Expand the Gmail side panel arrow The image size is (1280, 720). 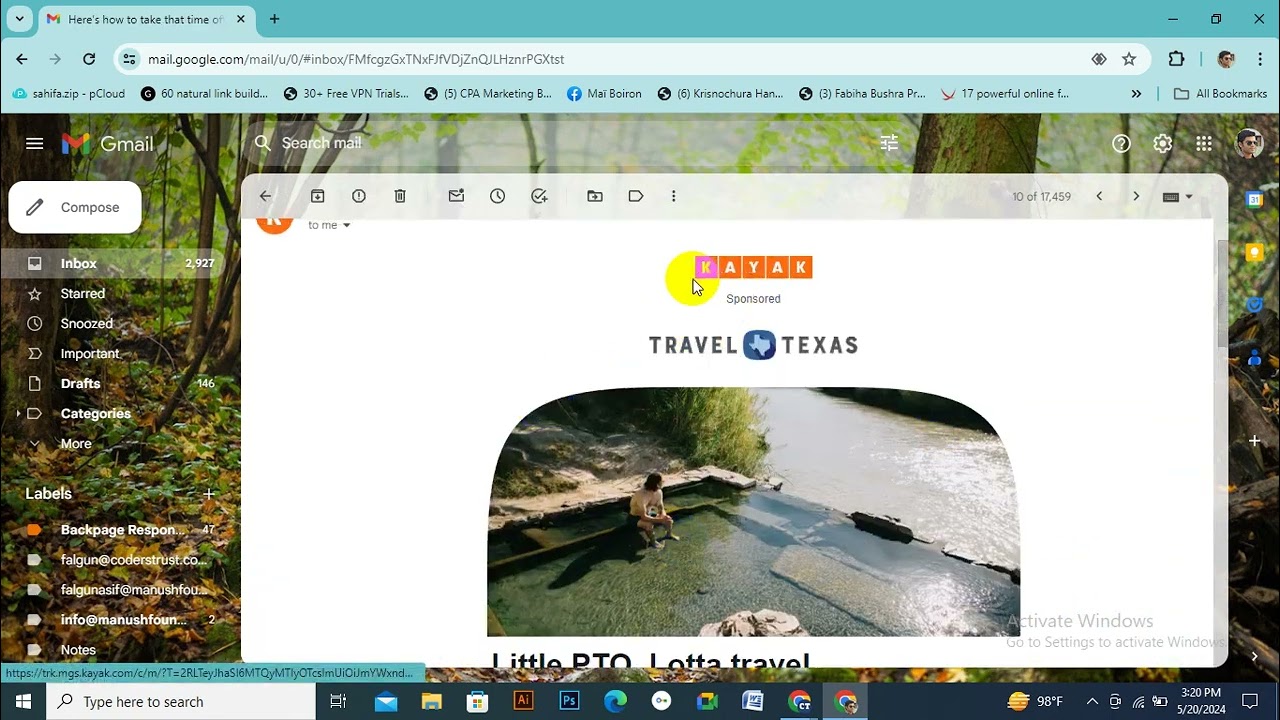coord(1254,656)
